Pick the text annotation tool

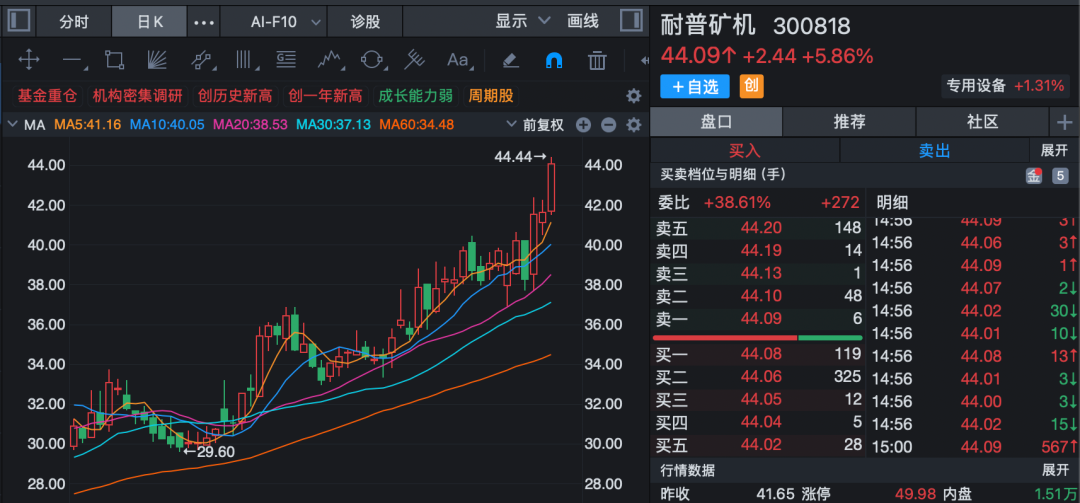click(458, 60)
